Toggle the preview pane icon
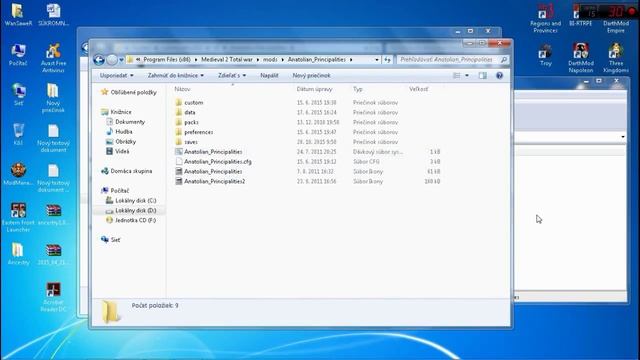This screenshot has width=640, height=360. (x=482, y=76)
